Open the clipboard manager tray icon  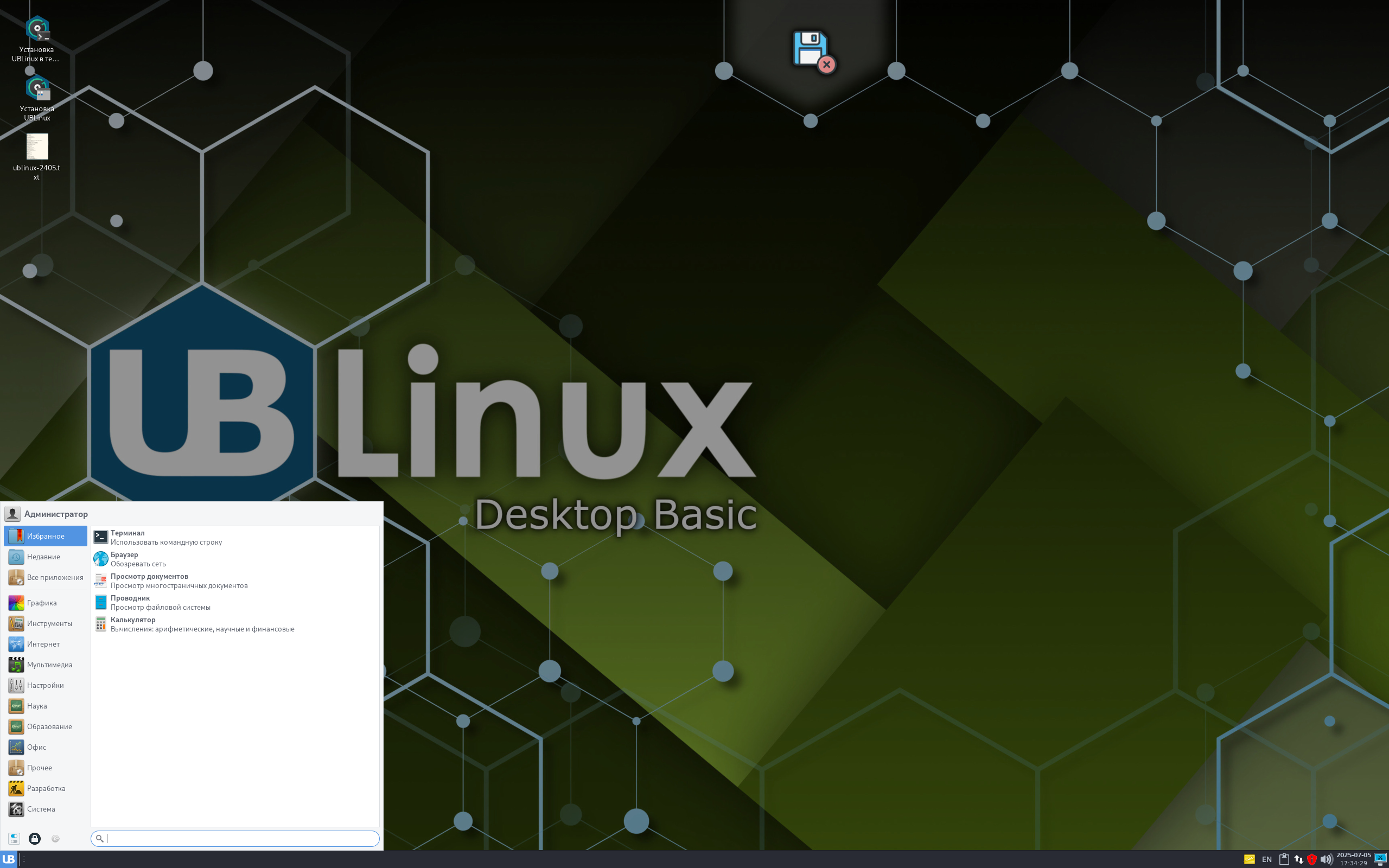(1284, 859)
